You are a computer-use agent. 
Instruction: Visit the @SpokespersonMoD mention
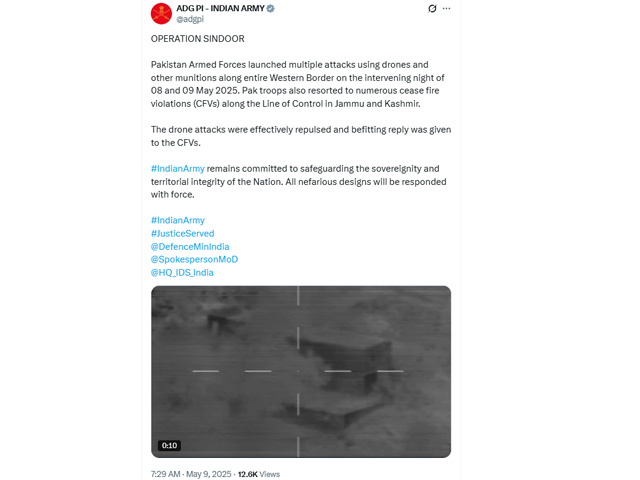pos(194,259)
